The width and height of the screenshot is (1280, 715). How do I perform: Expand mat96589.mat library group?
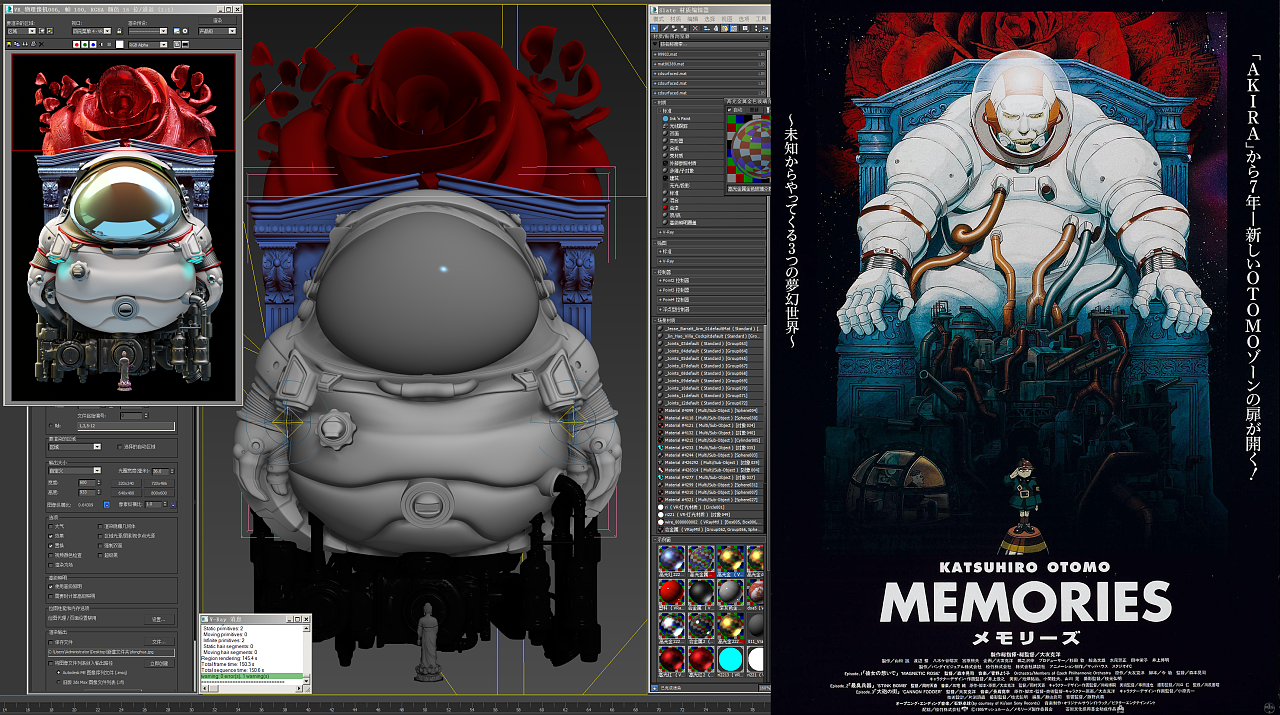point(707,64)
